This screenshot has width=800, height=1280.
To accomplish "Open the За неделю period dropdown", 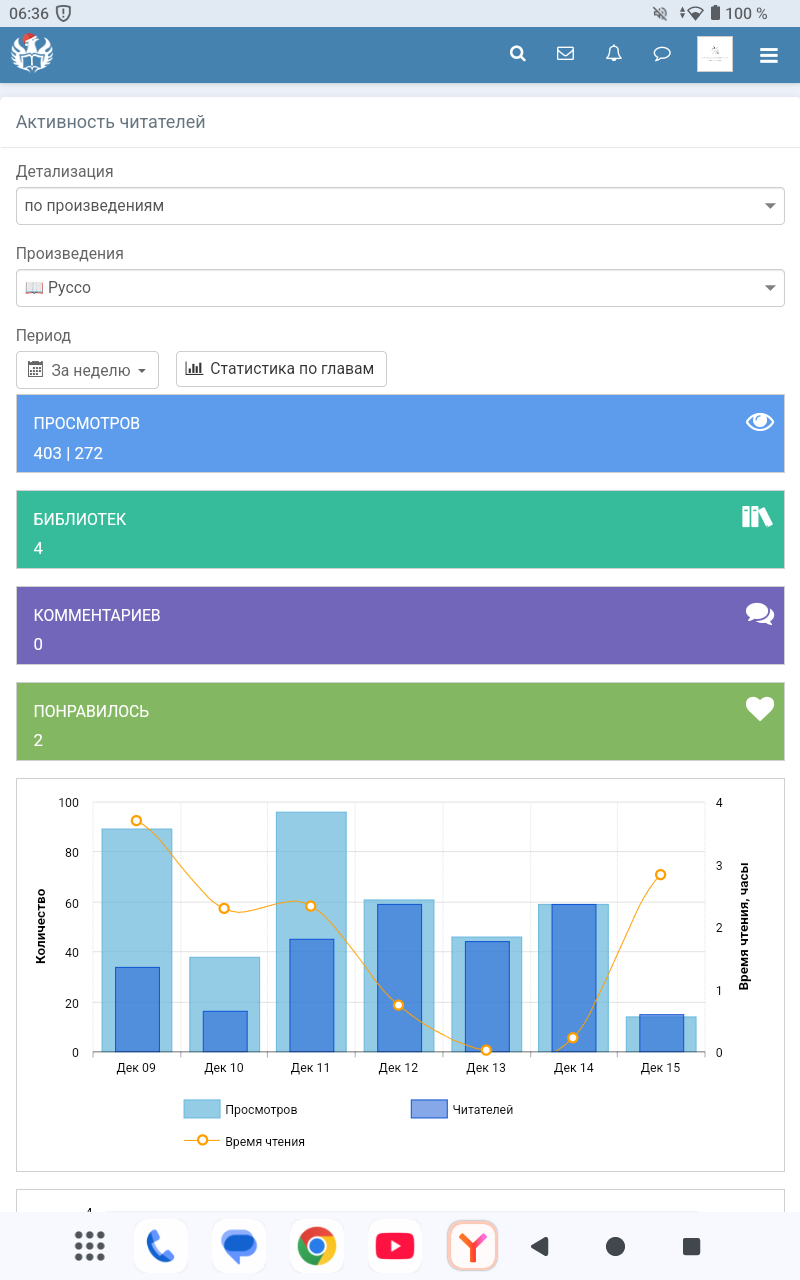I will point(88,369).
